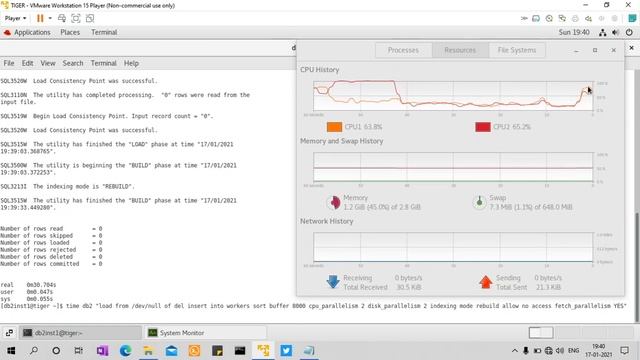Open the terminal File menu
640x360 pixels.
[x=9, y=63]
